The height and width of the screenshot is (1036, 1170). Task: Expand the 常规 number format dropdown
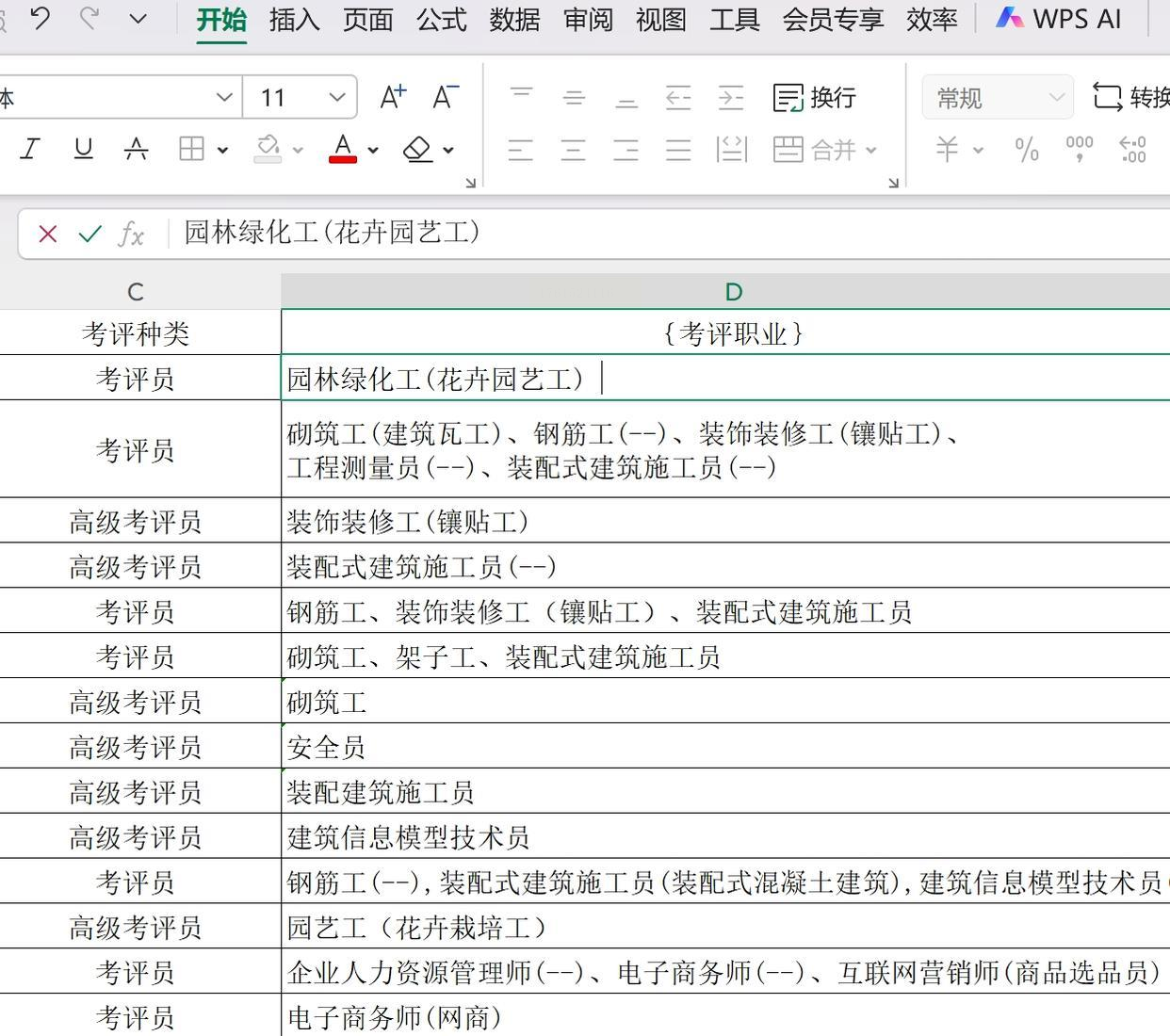coord(1056,97)
